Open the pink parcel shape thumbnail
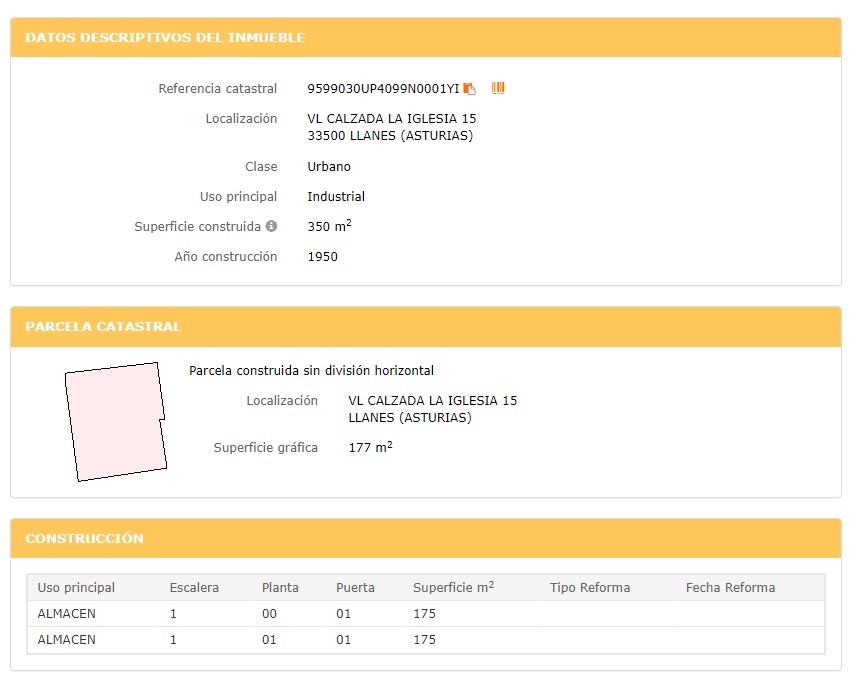Screen dimensions: 866x677 tap(116, 422)
